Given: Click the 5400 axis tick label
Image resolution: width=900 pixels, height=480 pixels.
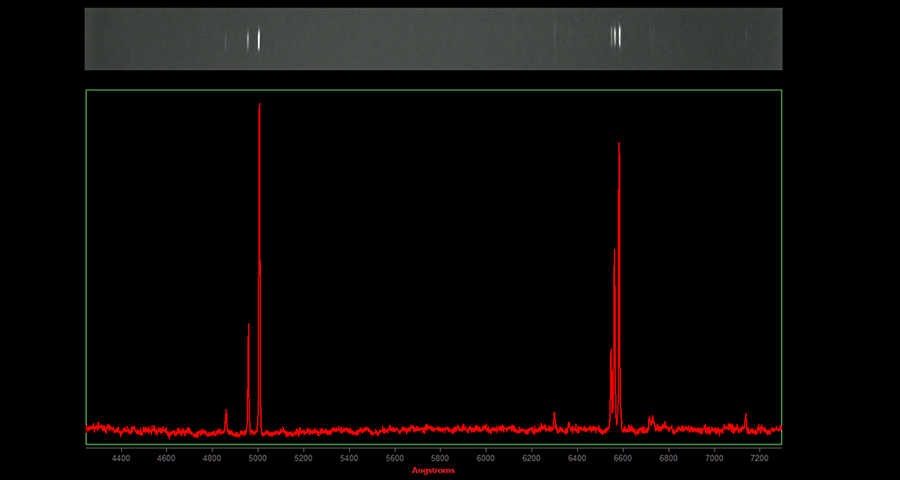Looking at the screenshot, I should click(349, 458).
